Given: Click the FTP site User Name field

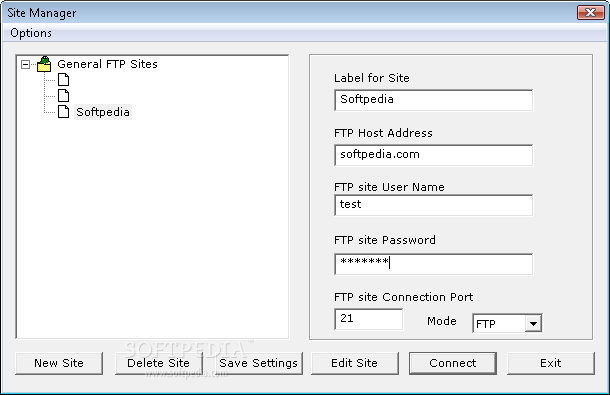Looking at the screenshot, I should point(433,205).
